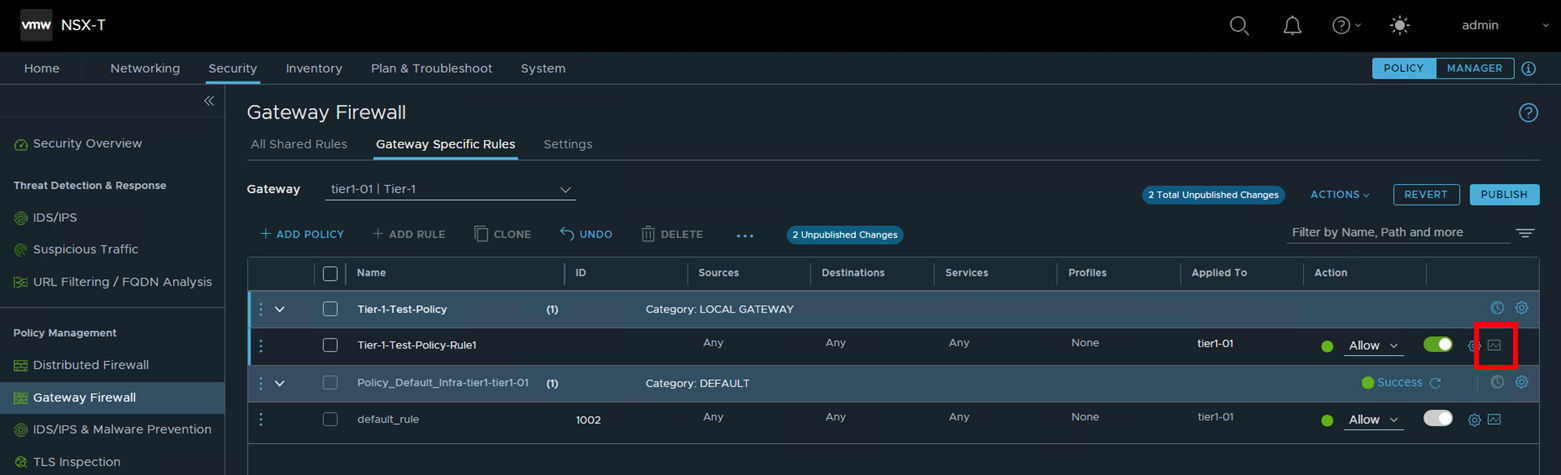Switch to Manager mode
Image resolution: width=1561 pixels, height=475 pixels.
click(x=1475, y=68)
